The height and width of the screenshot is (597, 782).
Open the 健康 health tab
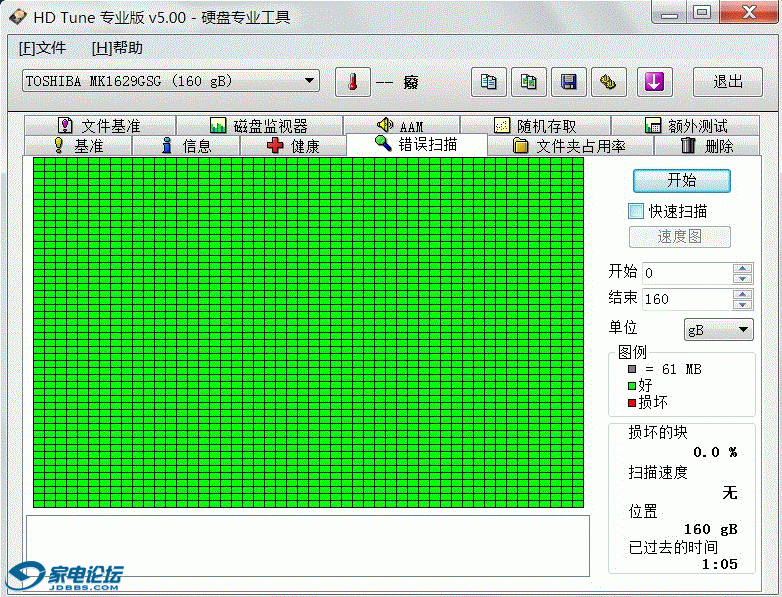(293, 146)
